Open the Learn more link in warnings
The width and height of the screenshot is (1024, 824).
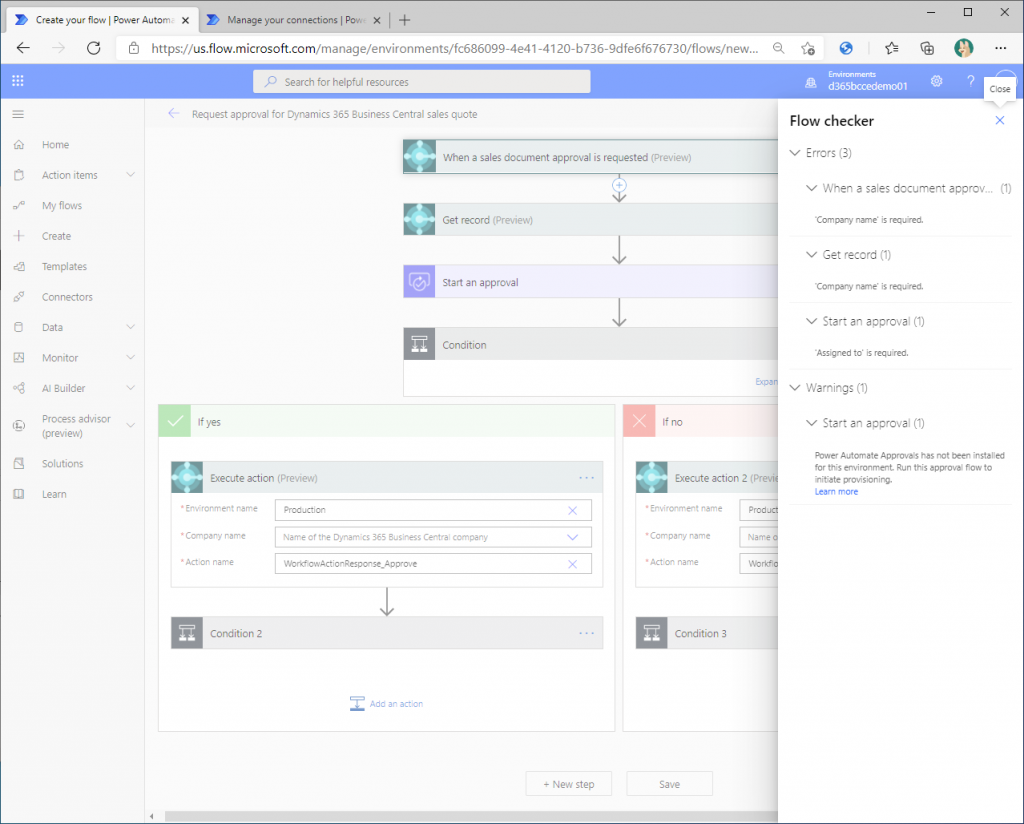pos(836,492)
